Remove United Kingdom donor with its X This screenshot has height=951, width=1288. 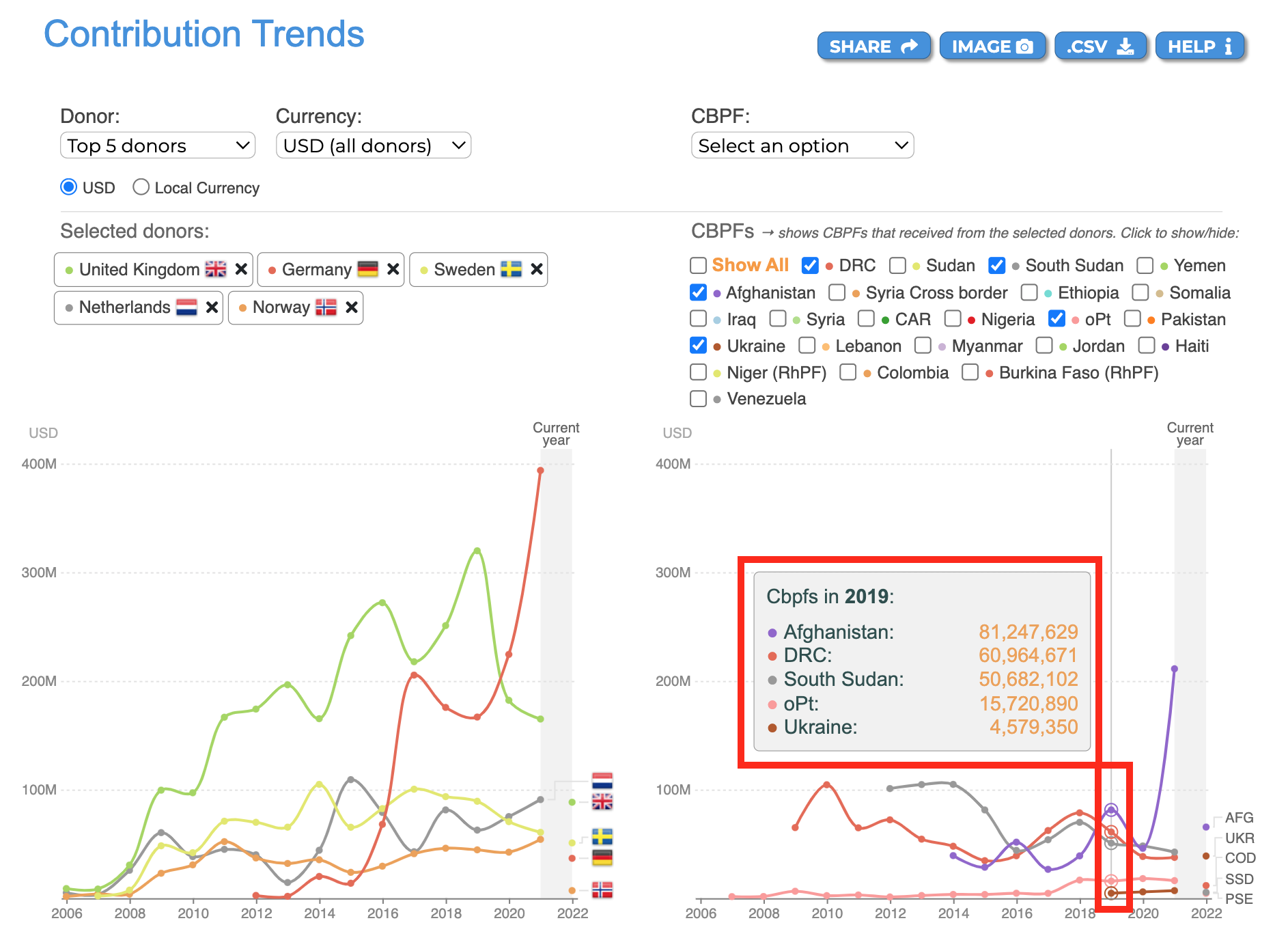tap(241, 269)
